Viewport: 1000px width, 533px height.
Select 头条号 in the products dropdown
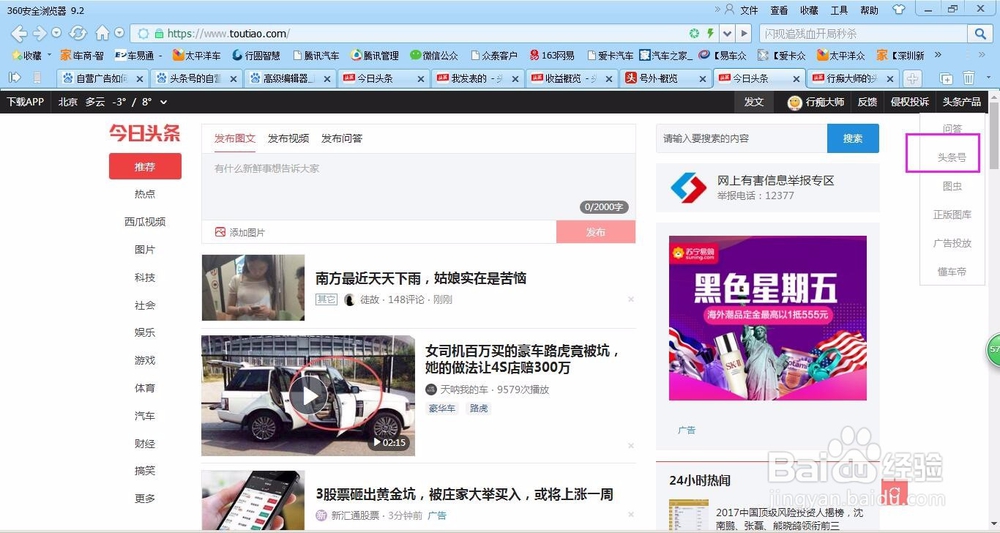pos(952,157)
